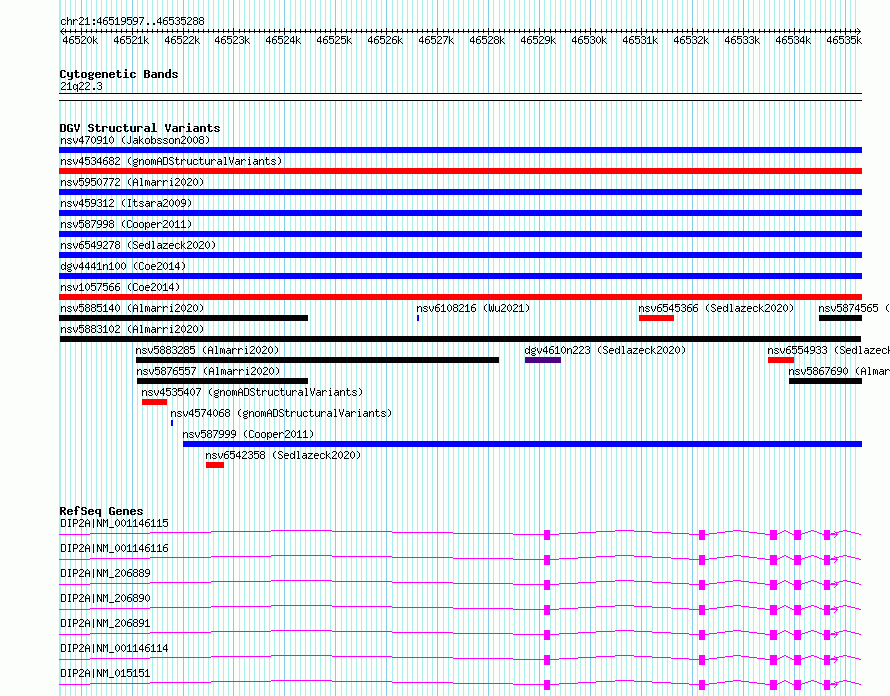
Task: Click black bar under nsv5876557
Action: click(x=222, y=381)
